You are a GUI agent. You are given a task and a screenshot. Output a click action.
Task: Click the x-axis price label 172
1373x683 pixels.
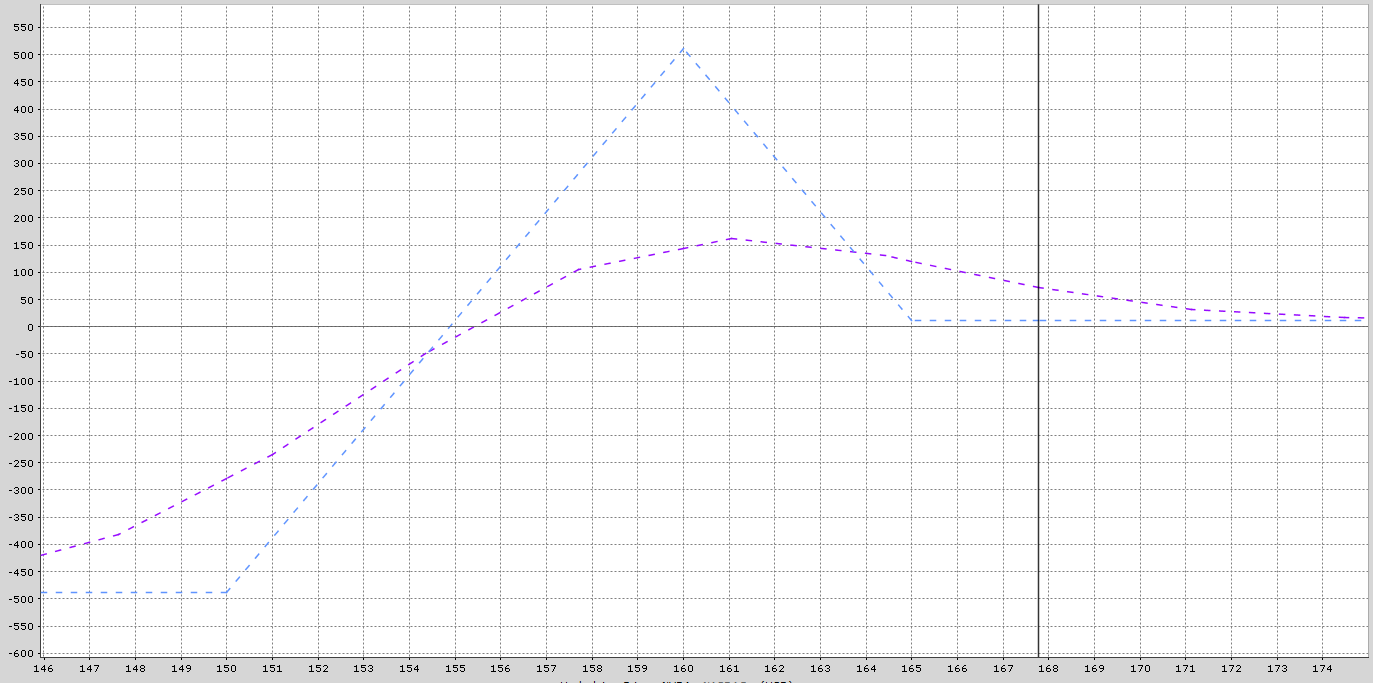1231,667
